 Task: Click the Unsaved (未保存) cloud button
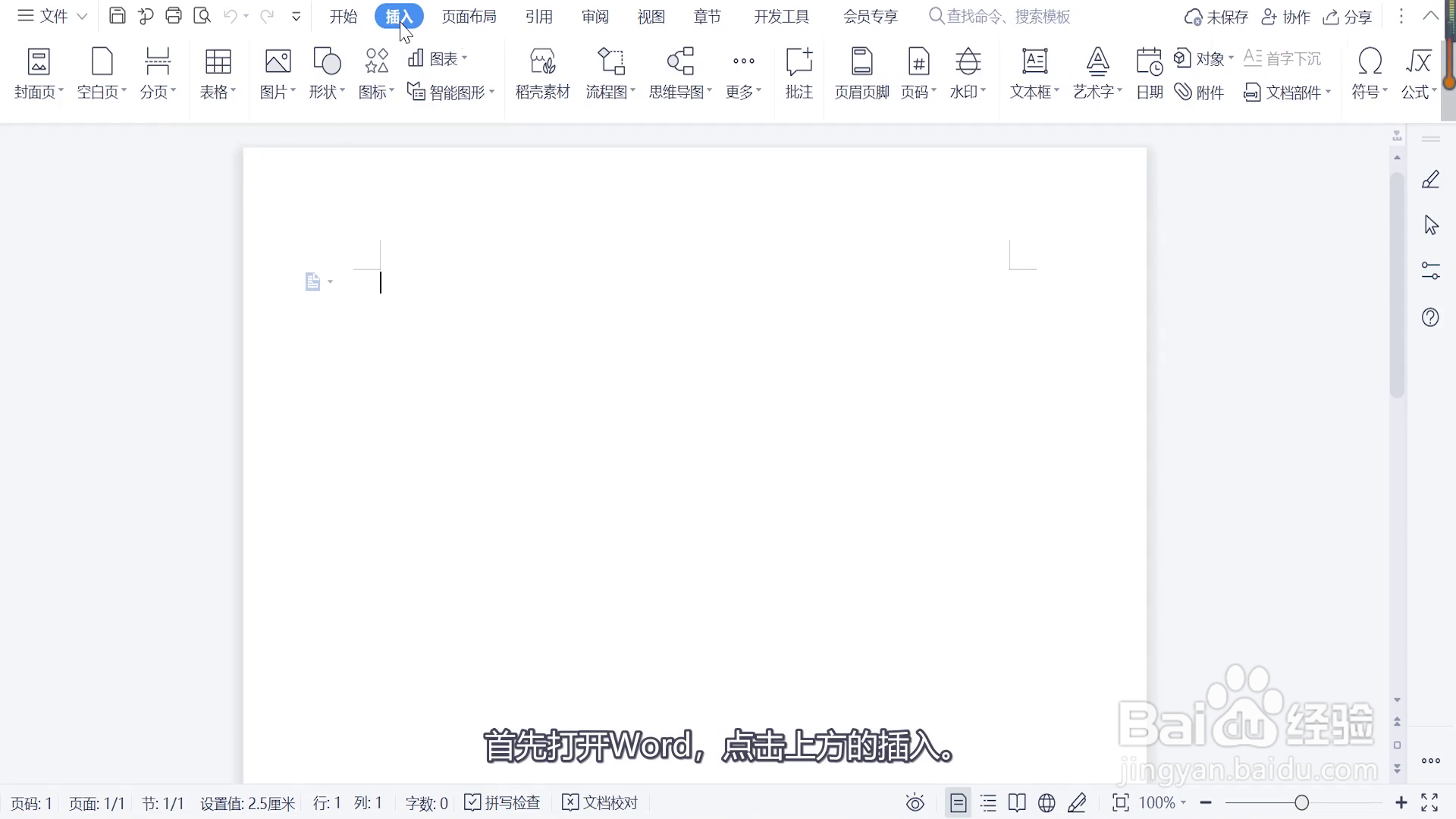pos(1216,17)
